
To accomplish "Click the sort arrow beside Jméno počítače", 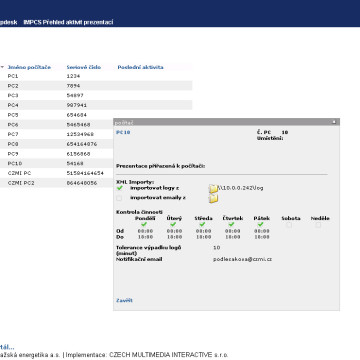I will click(2, 67).
